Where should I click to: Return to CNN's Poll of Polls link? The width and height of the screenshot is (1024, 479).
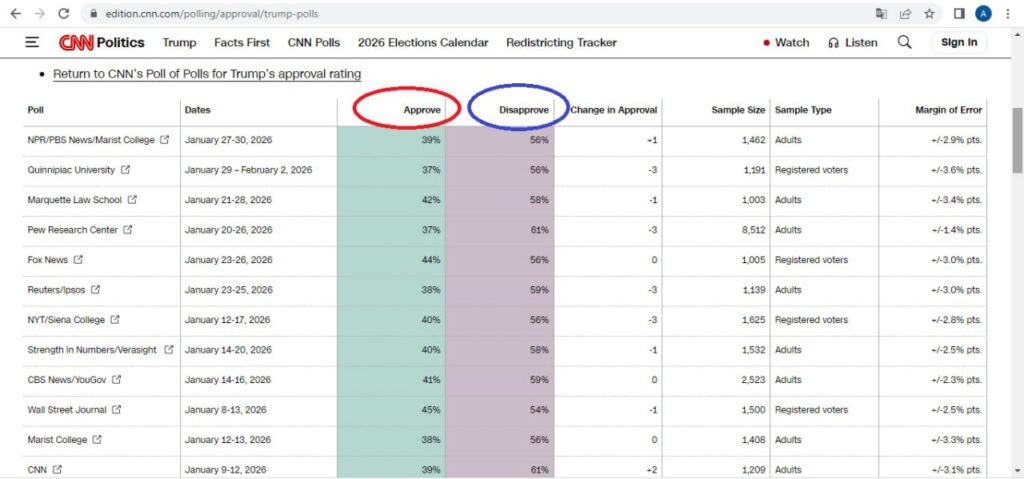coord(207,74)
